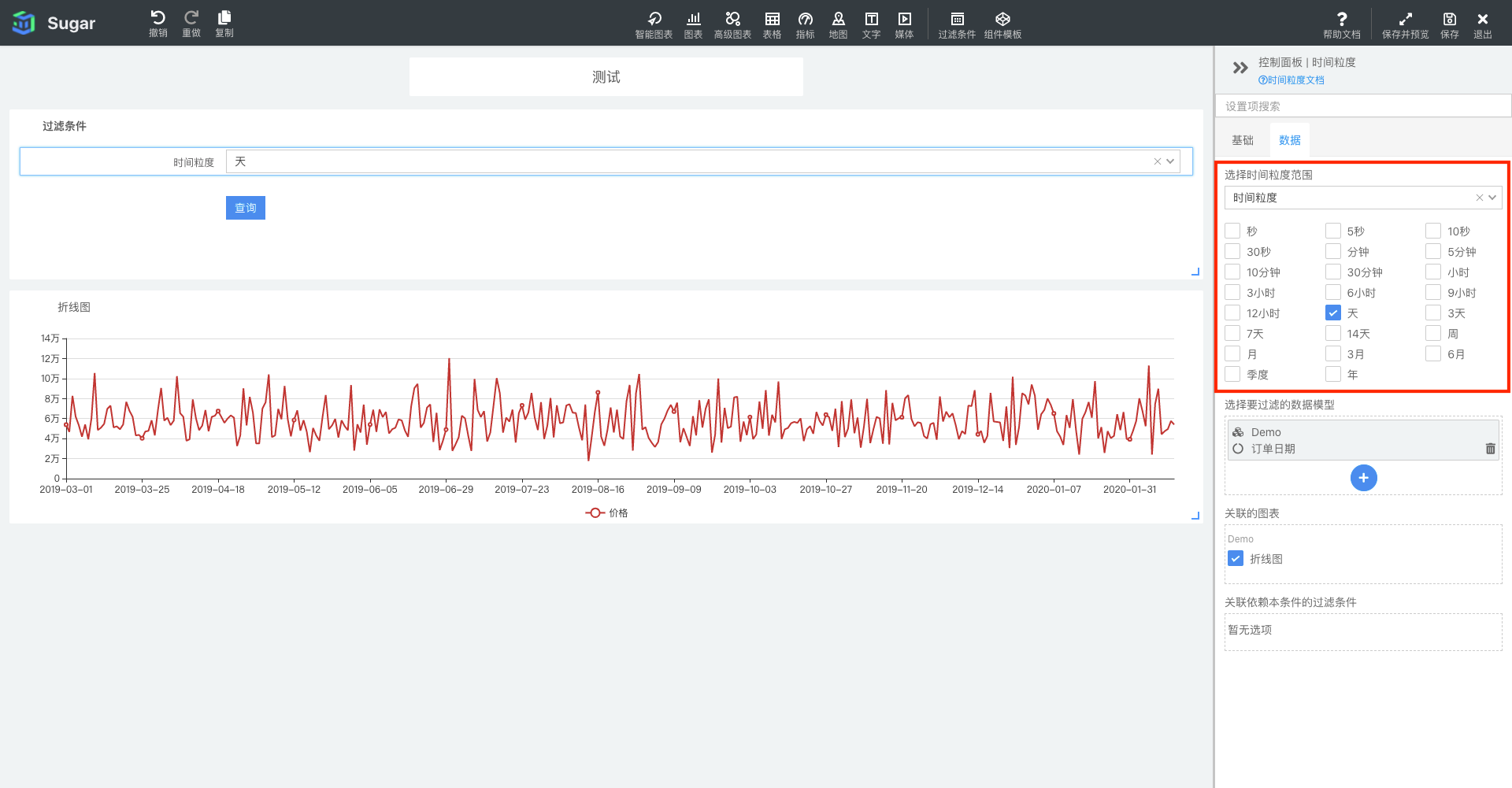Viewport: 1512px width, 788px height.
Task: Click the save (保存) icon
Action: point(1449,24)
